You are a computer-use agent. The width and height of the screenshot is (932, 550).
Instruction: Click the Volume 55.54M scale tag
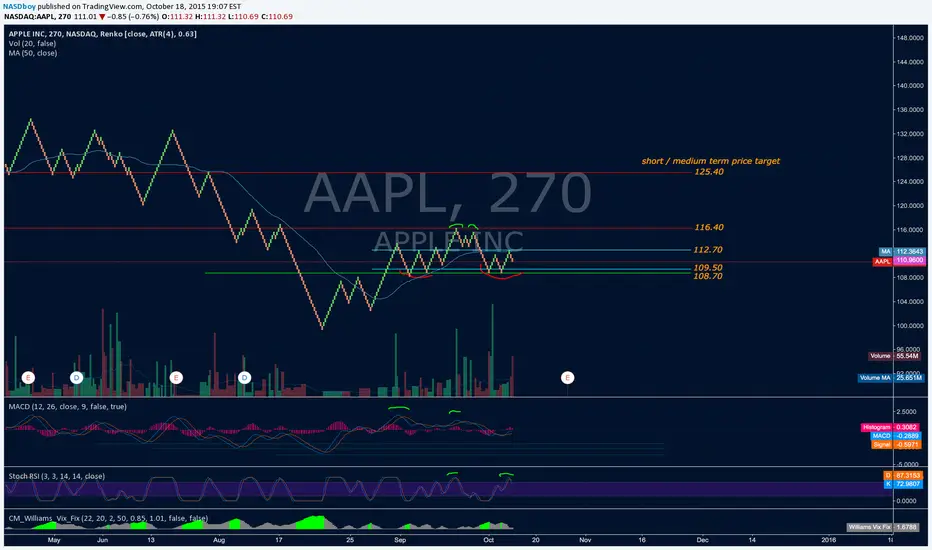pos(895,356)
